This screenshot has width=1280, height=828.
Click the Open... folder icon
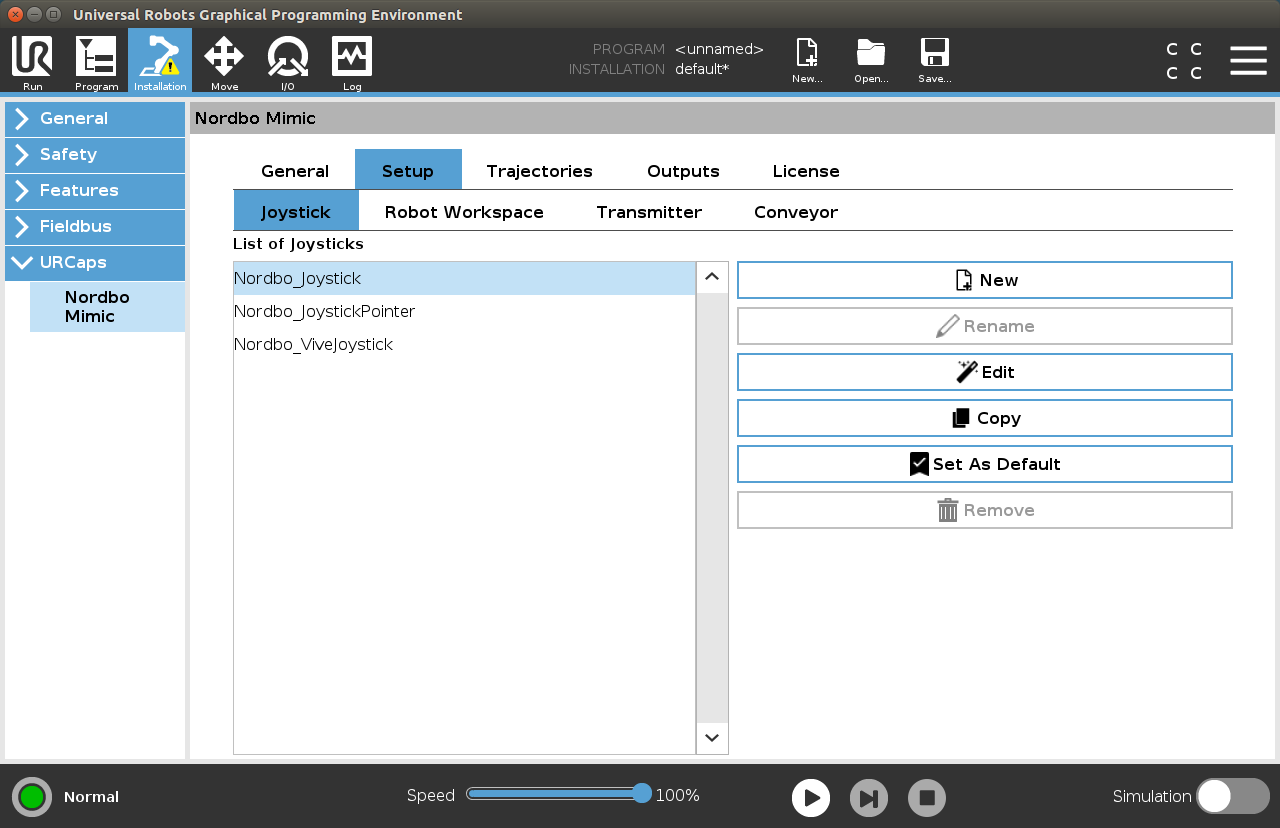tap(871, 62)
